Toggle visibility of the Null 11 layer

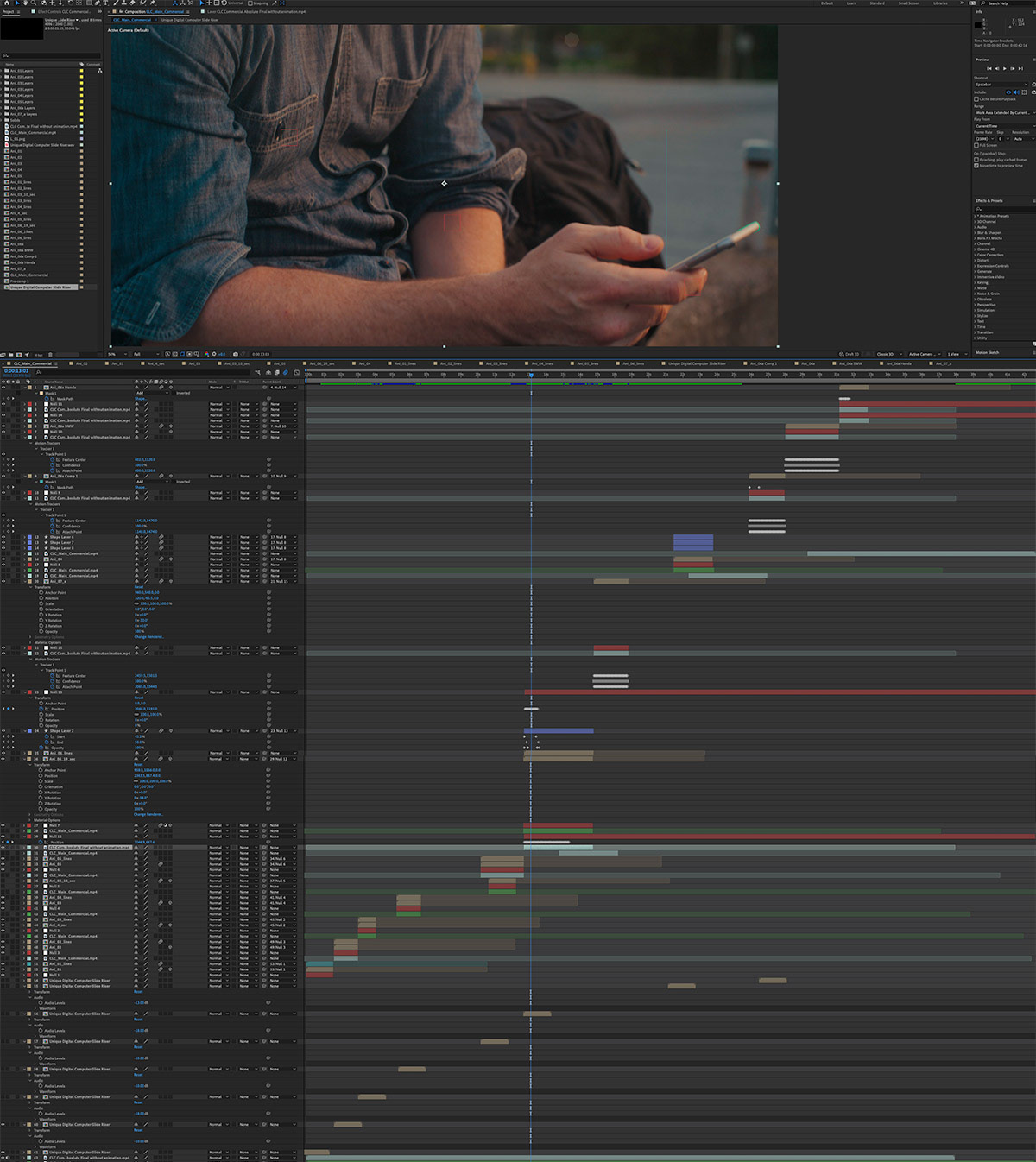(x=3, y=404)
